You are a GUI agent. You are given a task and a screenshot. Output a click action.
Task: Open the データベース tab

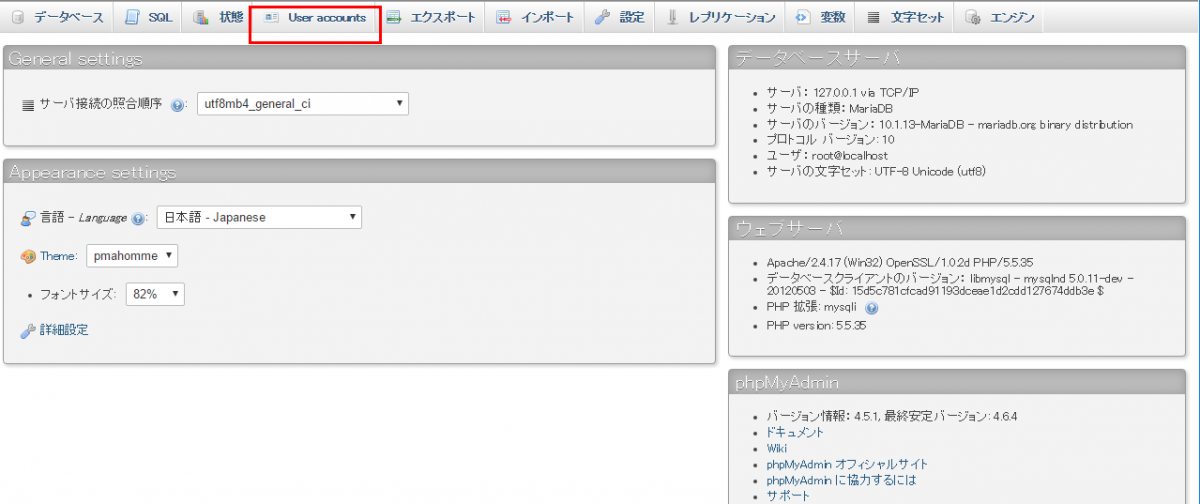coord(57,17)
